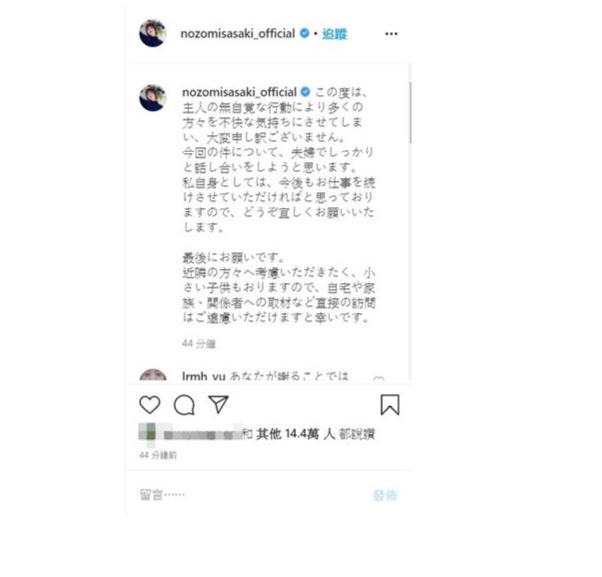Viewport: 602px width, 577px height.
Task: Open lrmh_yu commenter profile
Action: click(x=203, y=376)
